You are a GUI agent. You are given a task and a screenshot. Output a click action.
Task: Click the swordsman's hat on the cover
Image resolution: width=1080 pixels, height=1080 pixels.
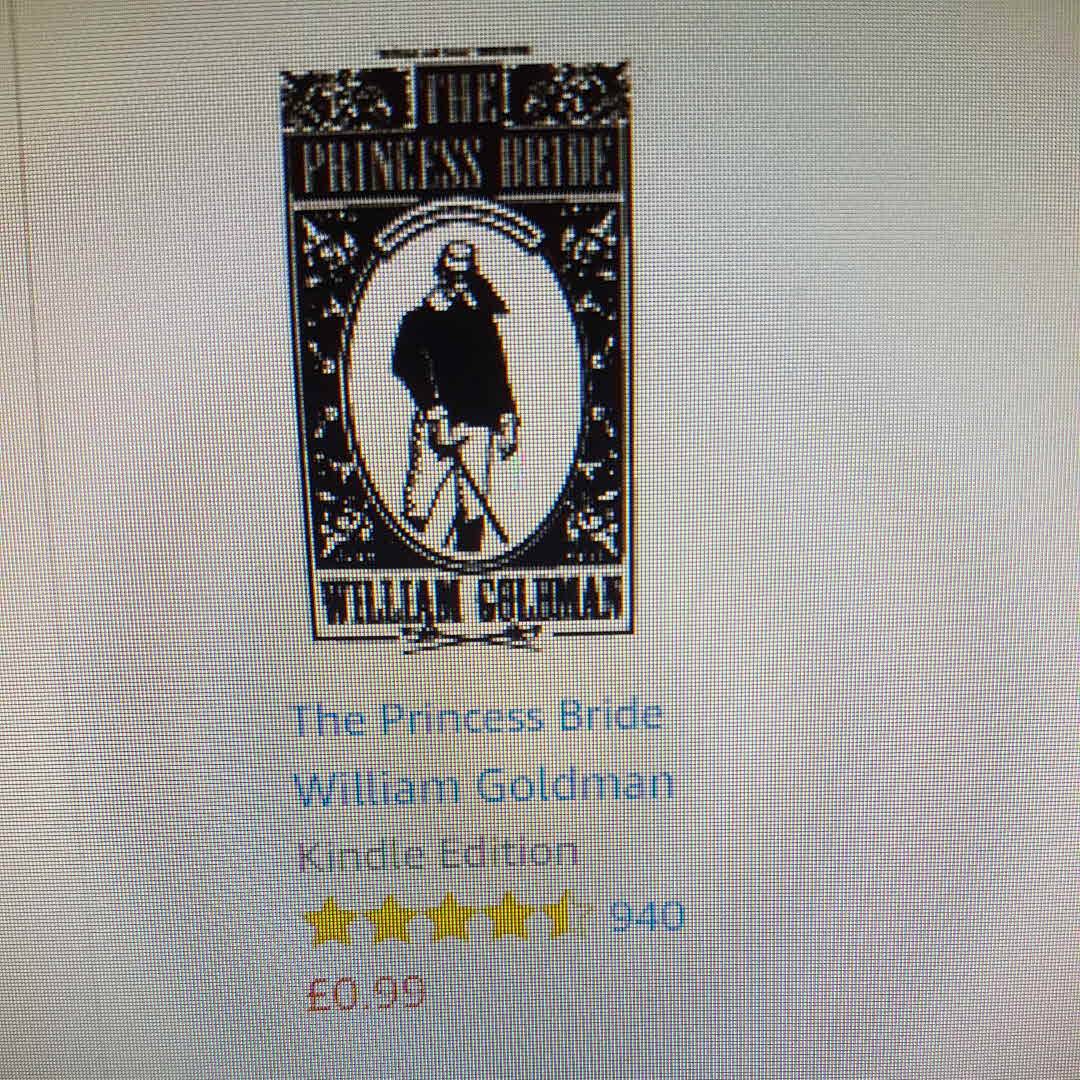coord(459,253)
